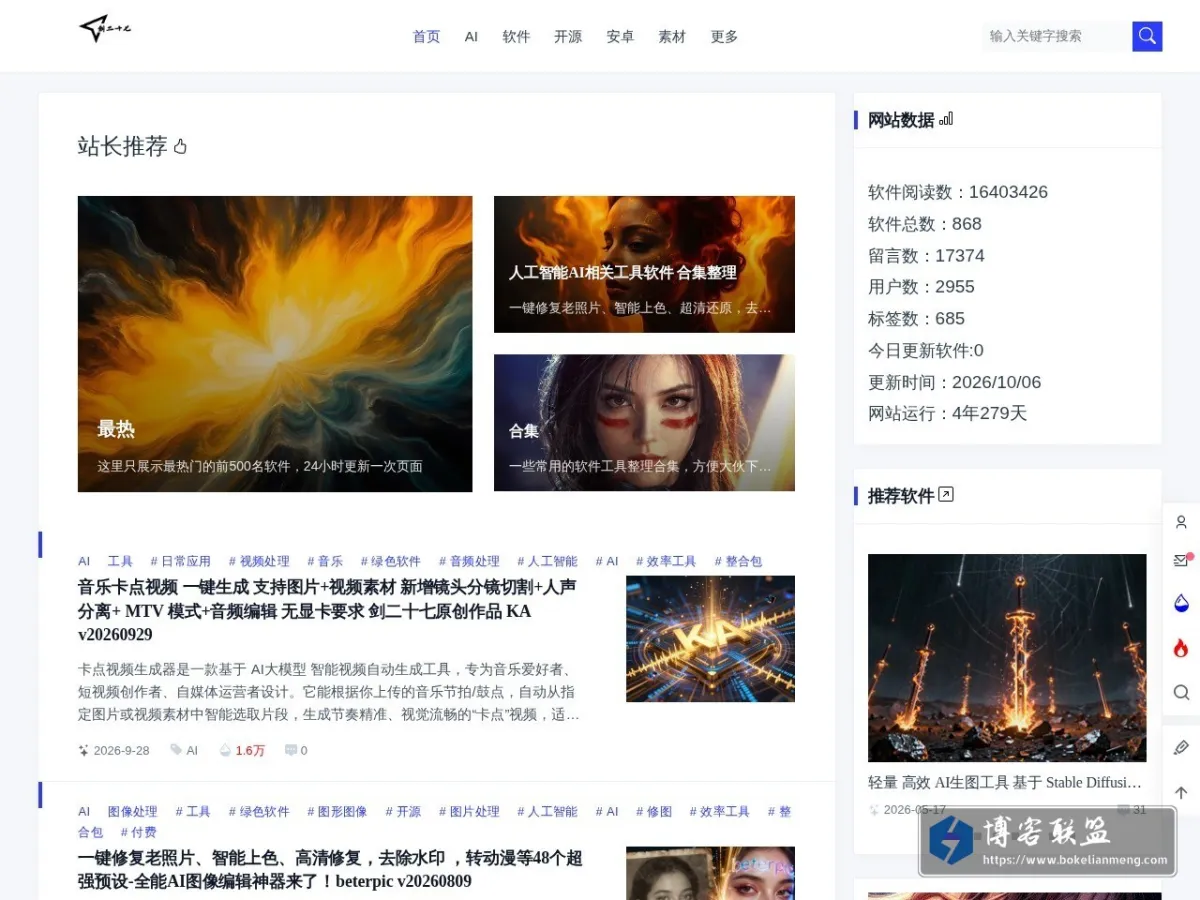Click the 网站运行：4年279天 line
The height and width of the screenshot is (900, 1200).
tap(947, 413)
